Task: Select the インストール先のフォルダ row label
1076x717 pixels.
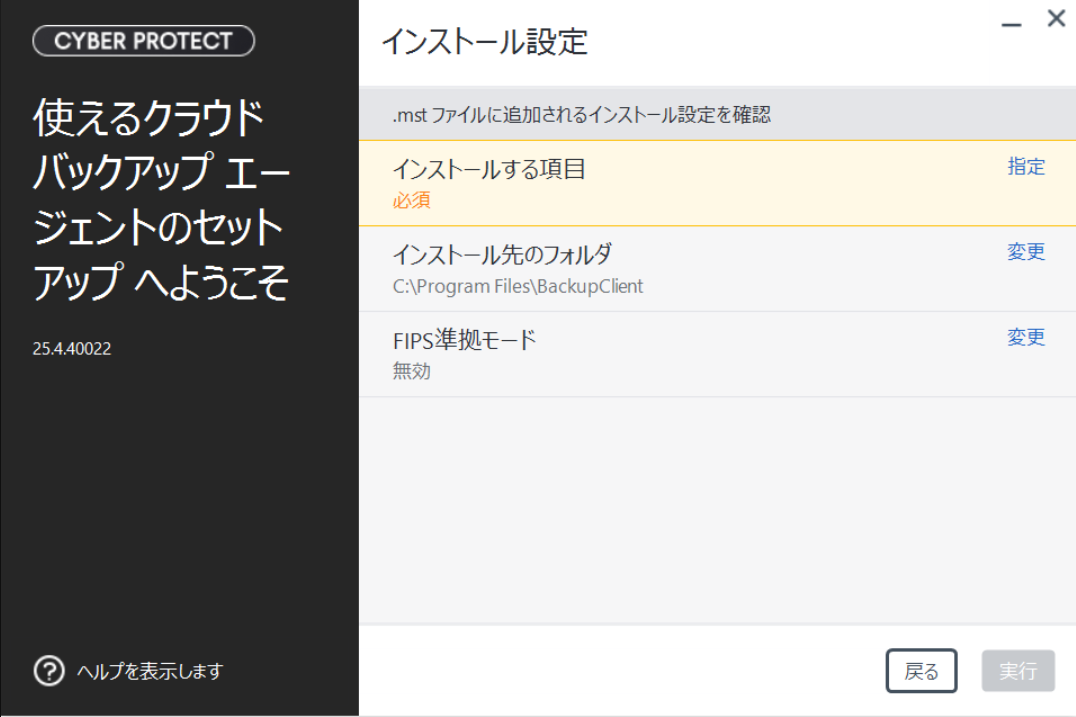Action: (502, 255)
